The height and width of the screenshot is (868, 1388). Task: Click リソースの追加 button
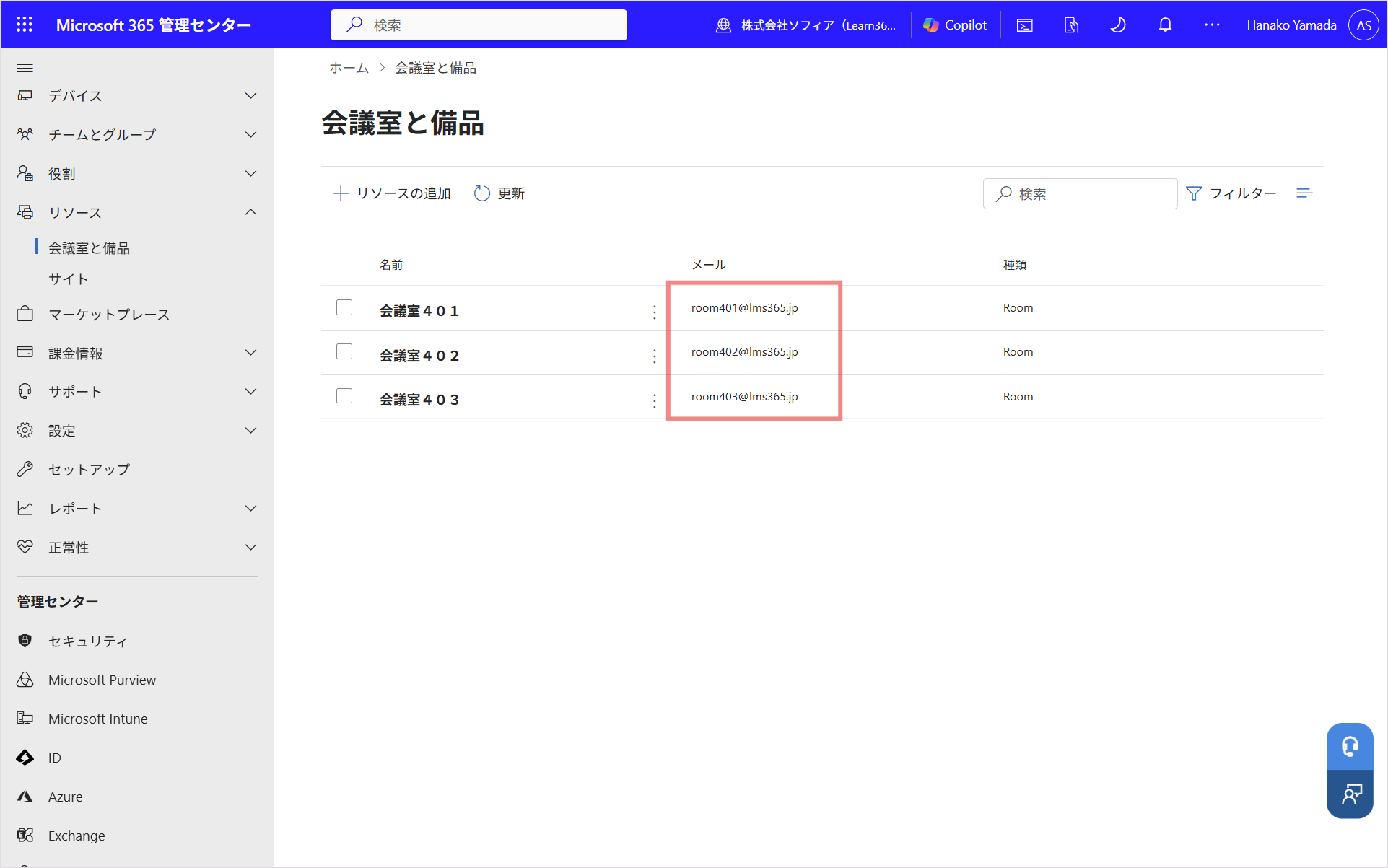click(x=392, y=193)
